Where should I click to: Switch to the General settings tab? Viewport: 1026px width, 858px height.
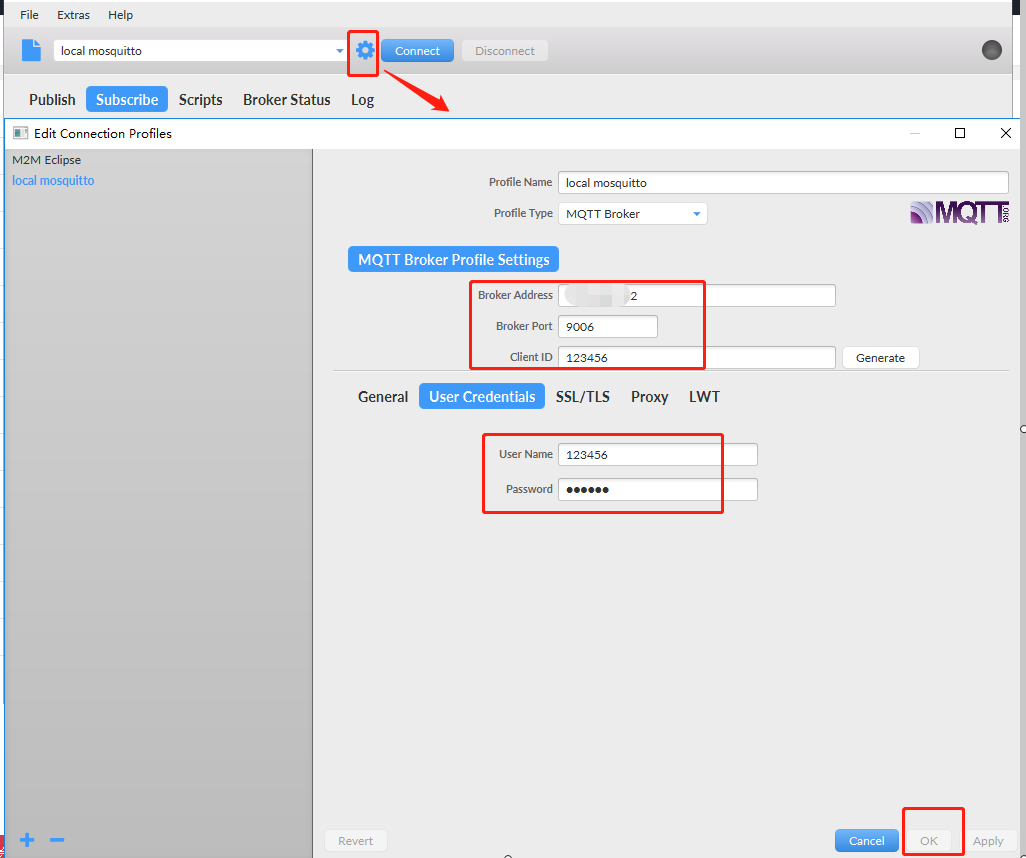383,397
